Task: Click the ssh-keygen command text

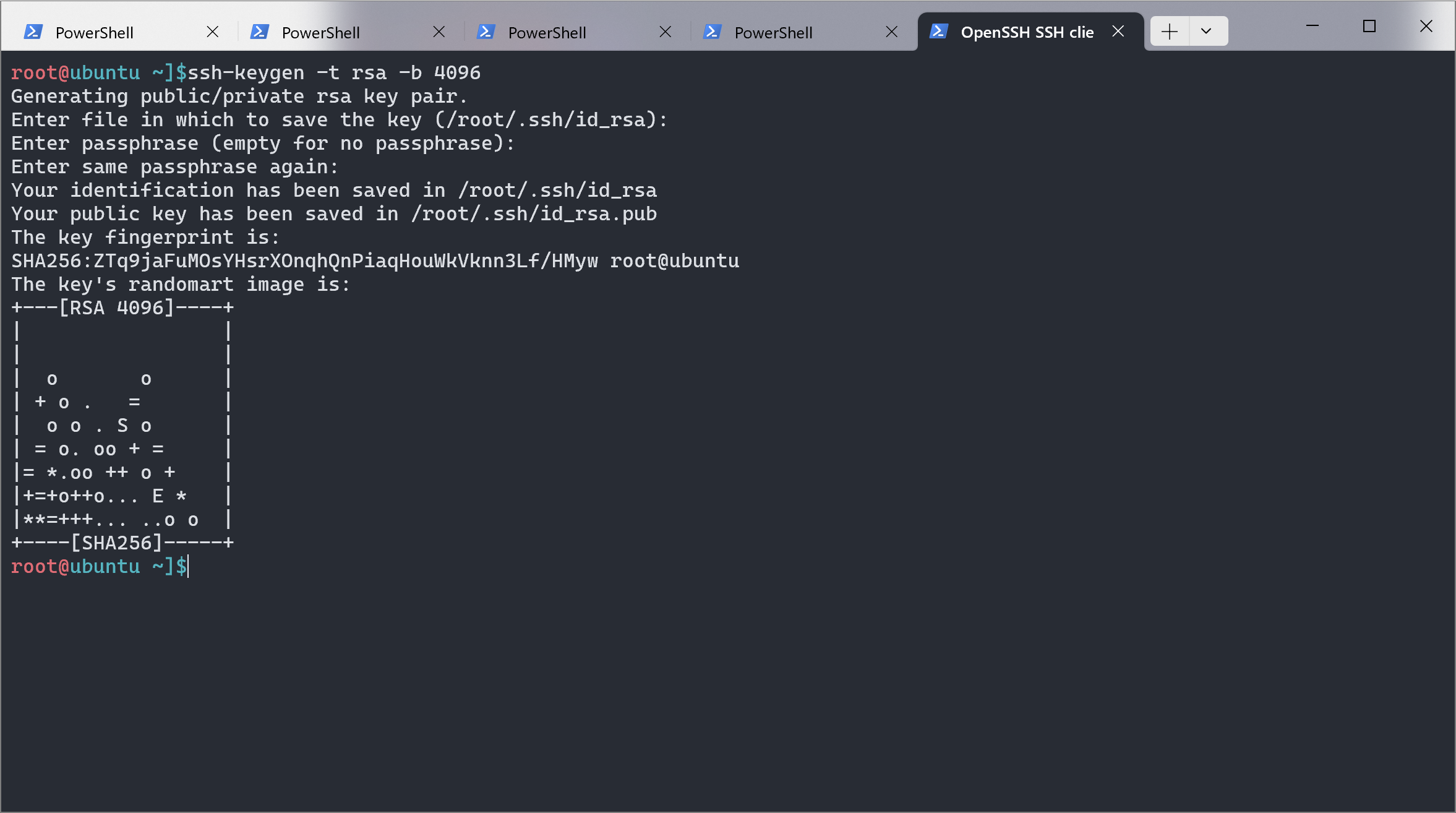Action: click(334, 73)
